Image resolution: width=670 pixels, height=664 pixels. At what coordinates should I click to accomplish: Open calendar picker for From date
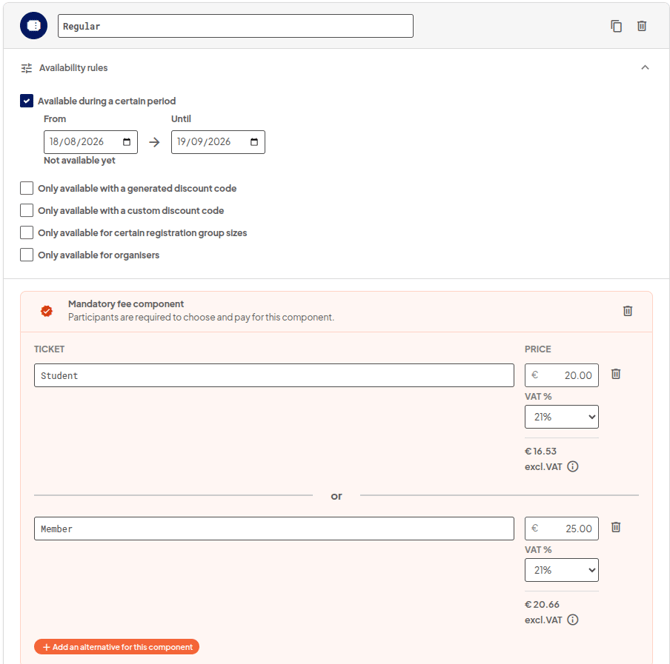tap(126, 142)
